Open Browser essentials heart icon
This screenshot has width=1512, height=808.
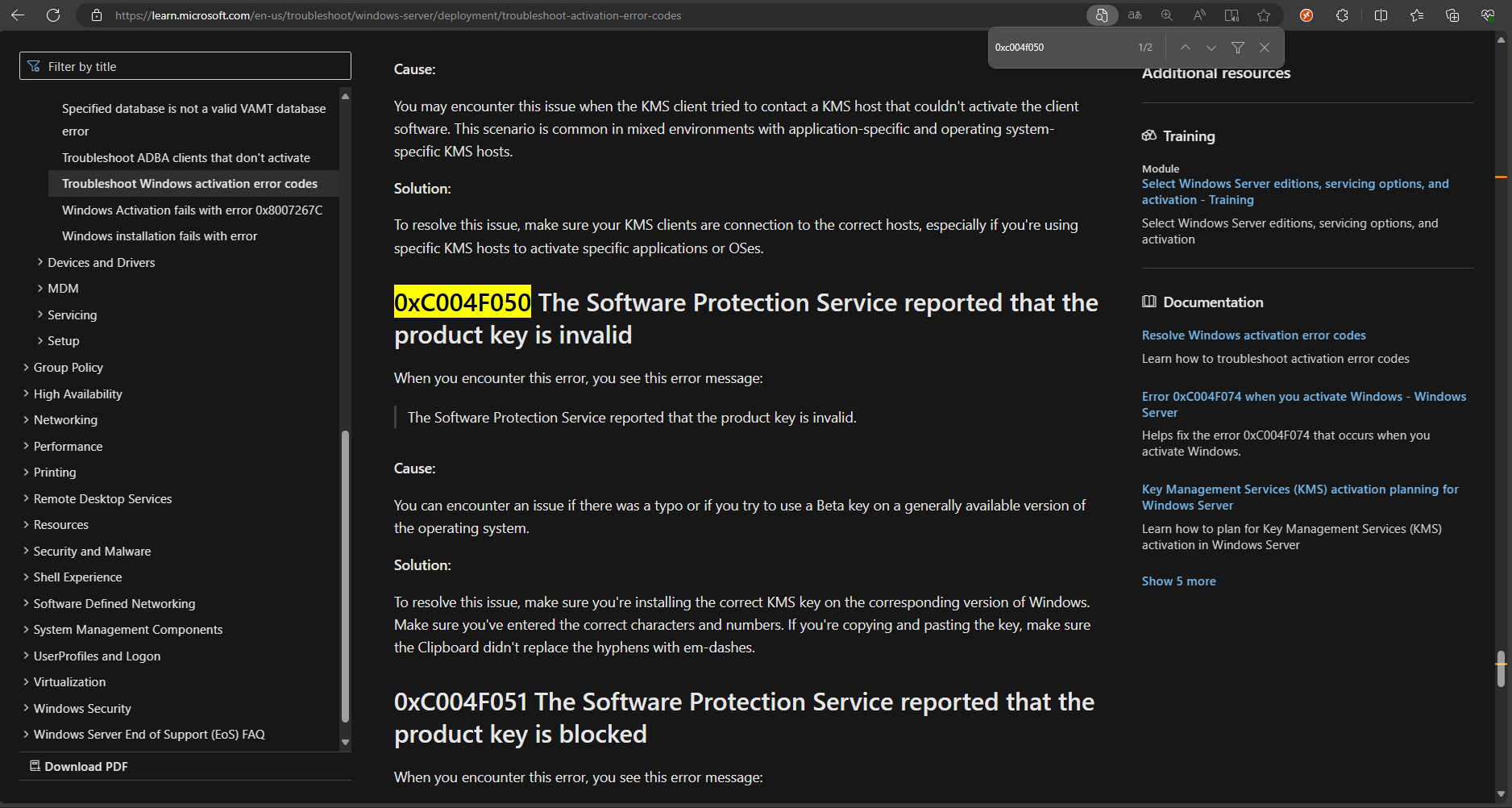pos(1488,15)
